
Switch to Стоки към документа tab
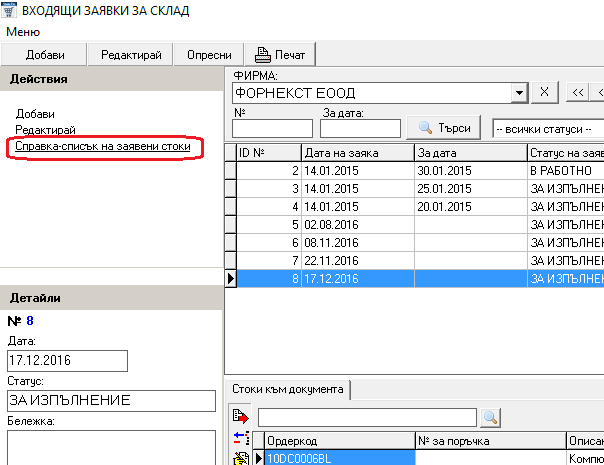tap(287, 389)
